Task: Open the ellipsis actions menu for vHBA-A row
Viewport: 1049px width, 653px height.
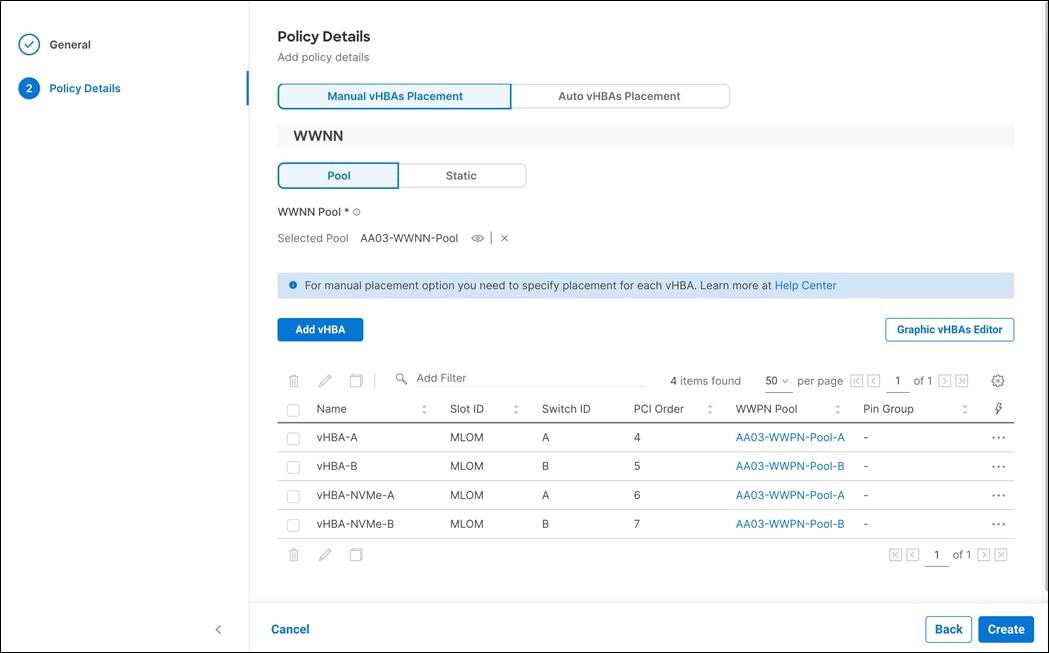Action: pos(998,438)
